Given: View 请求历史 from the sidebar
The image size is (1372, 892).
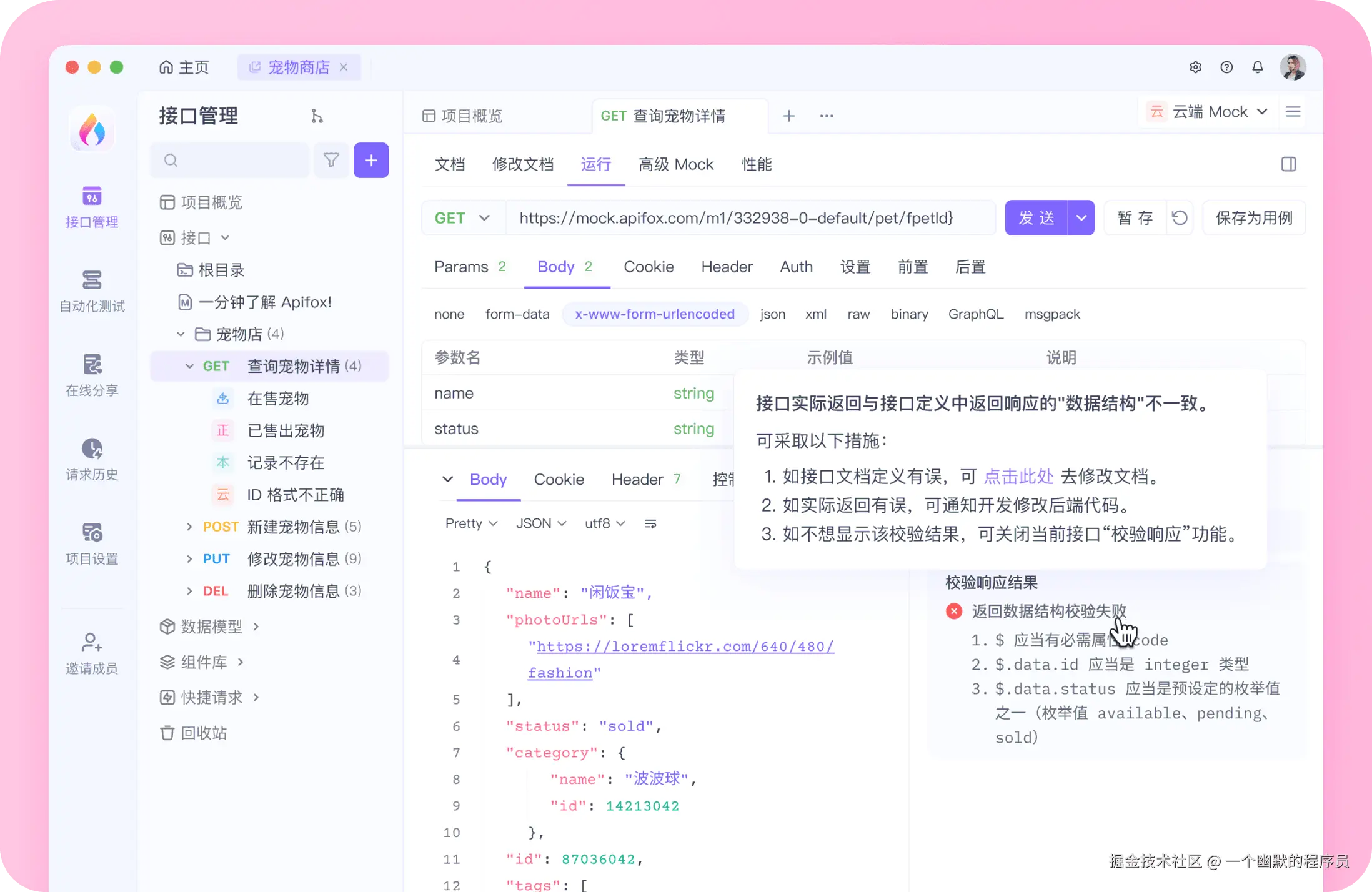Looking at the screenshot, I should [91, 460].
